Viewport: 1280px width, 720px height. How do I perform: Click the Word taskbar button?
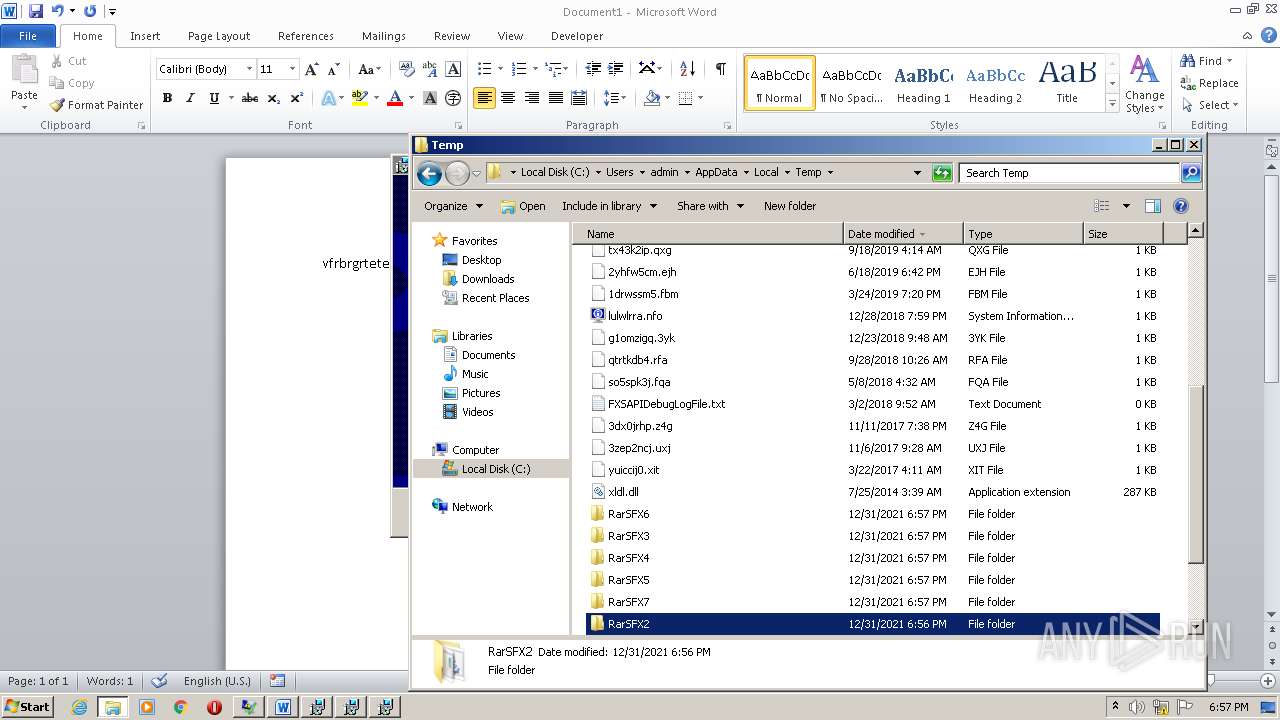(283, 707)
